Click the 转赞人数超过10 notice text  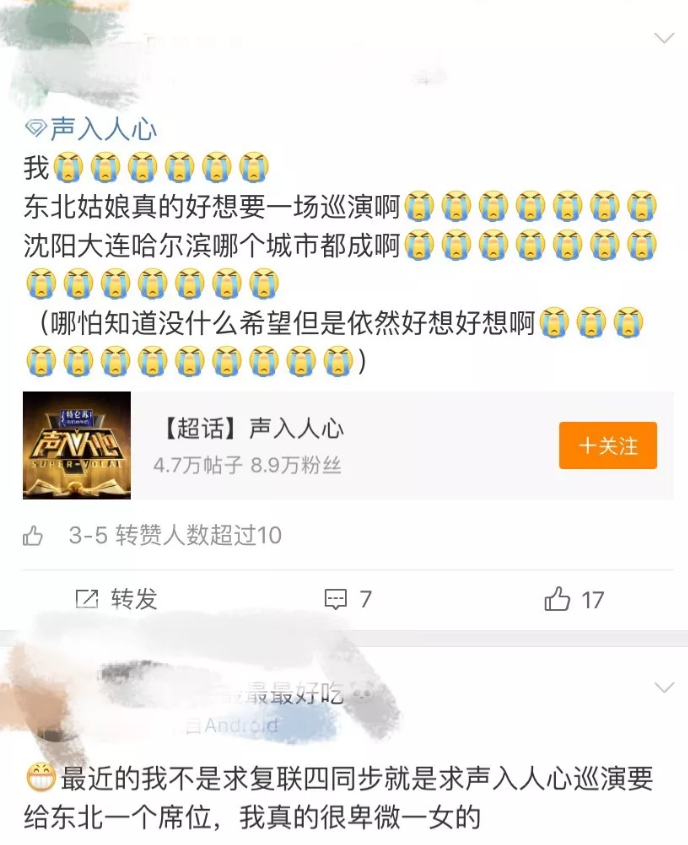[x=199, y=535]
